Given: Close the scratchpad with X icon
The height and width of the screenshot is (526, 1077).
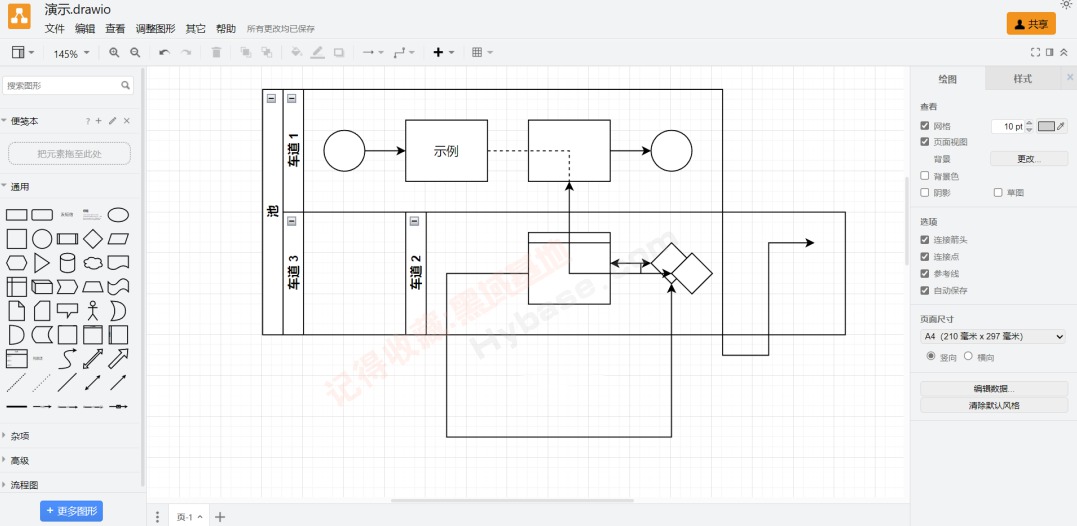Looking at the screenshot, I should coord(126,121).
